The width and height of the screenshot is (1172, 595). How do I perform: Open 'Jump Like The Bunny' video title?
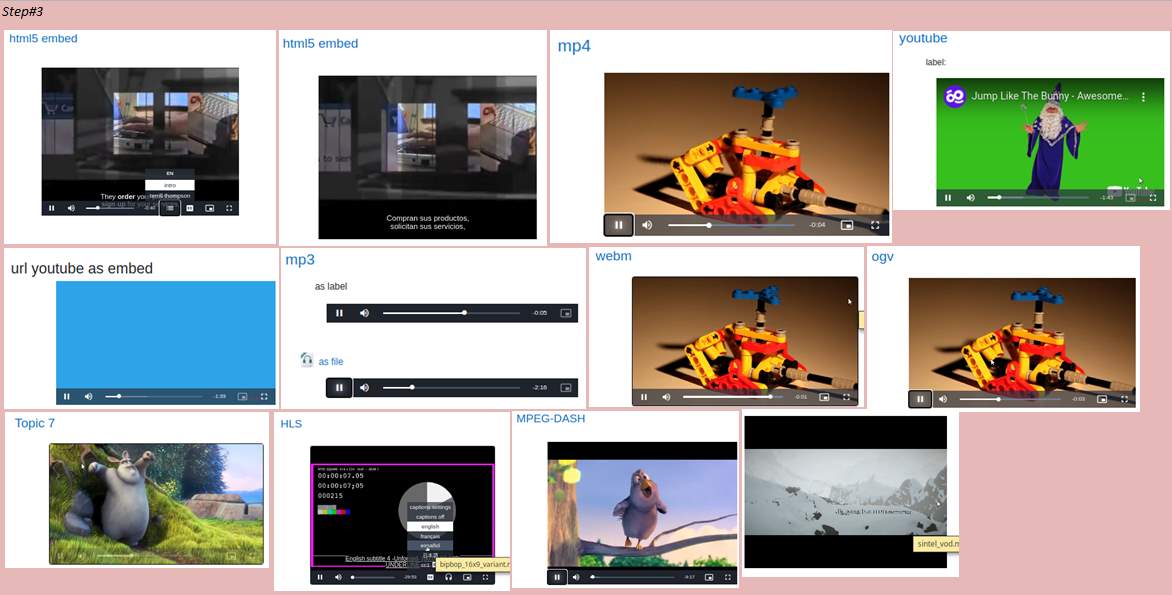tap(1049, 96)
